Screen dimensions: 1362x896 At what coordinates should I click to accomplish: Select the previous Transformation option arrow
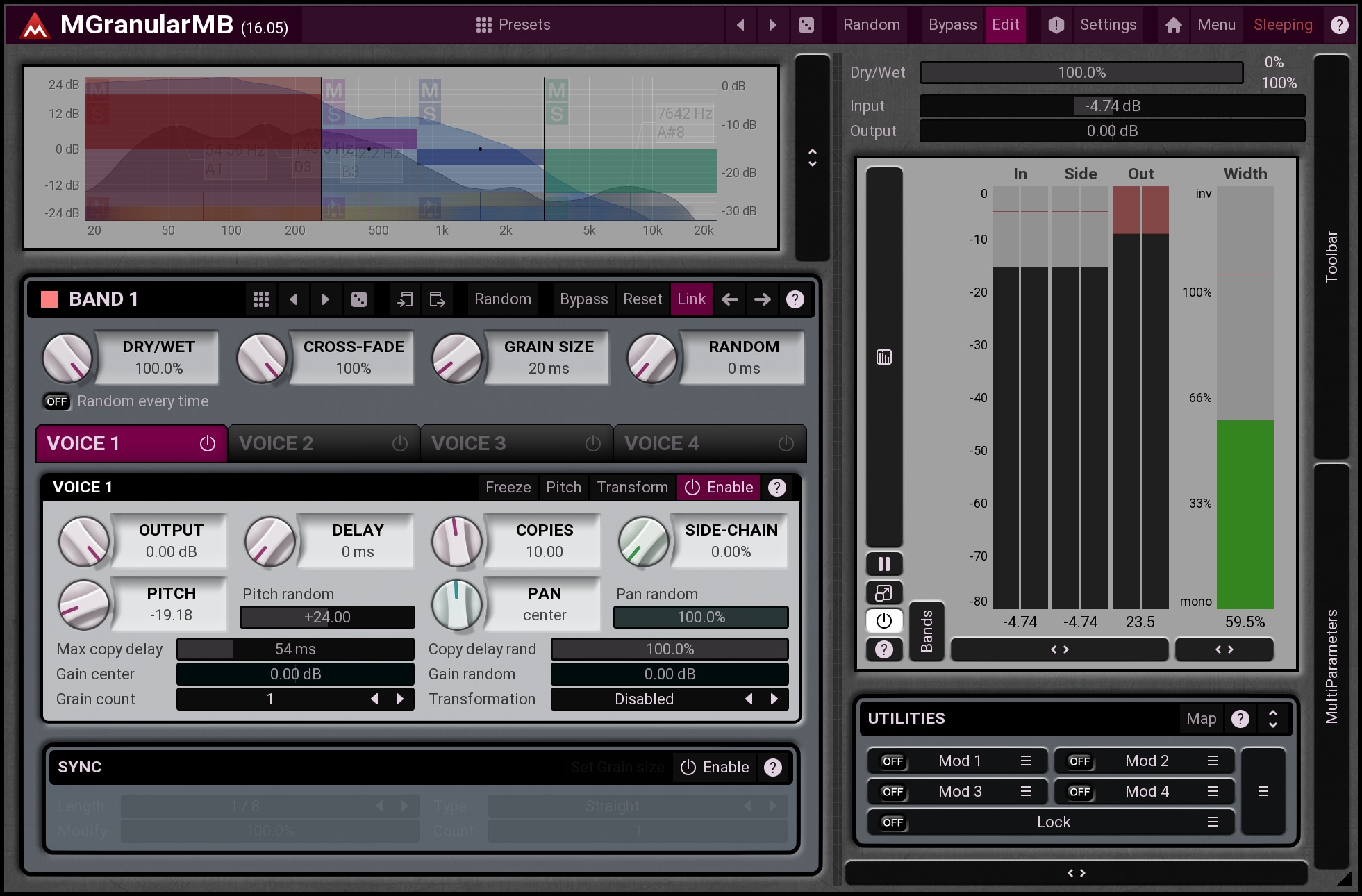pyautogui.click(x=749, y=699)
